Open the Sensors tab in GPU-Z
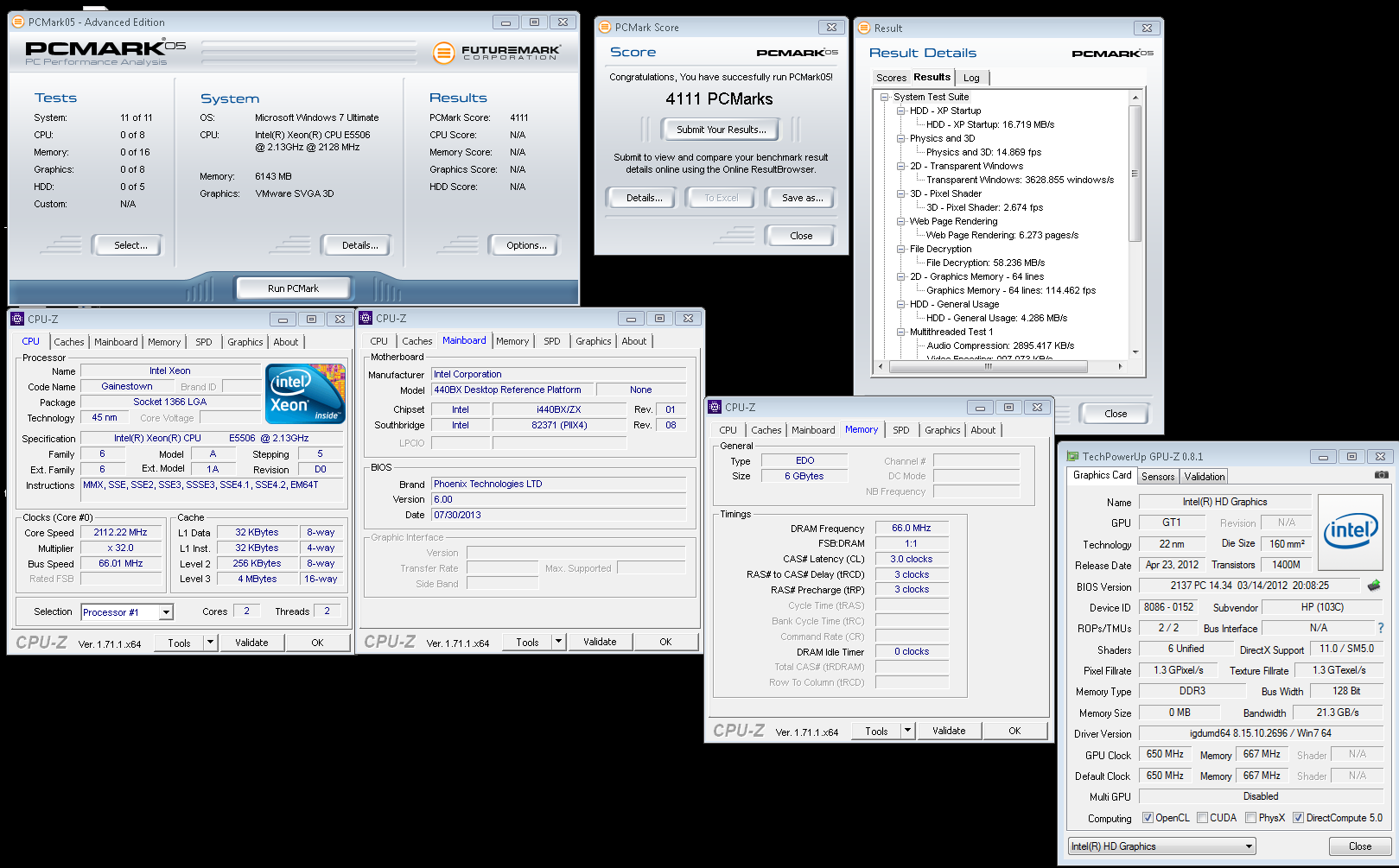 [x=1158, y=477]
